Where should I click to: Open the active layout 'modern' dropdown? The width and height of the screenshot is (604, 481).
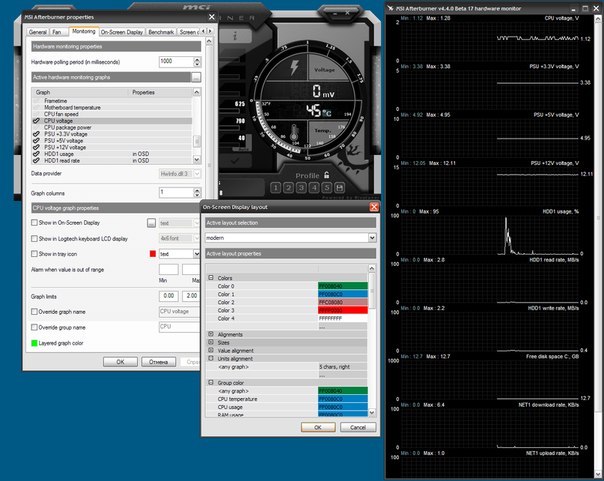point(372,238)
